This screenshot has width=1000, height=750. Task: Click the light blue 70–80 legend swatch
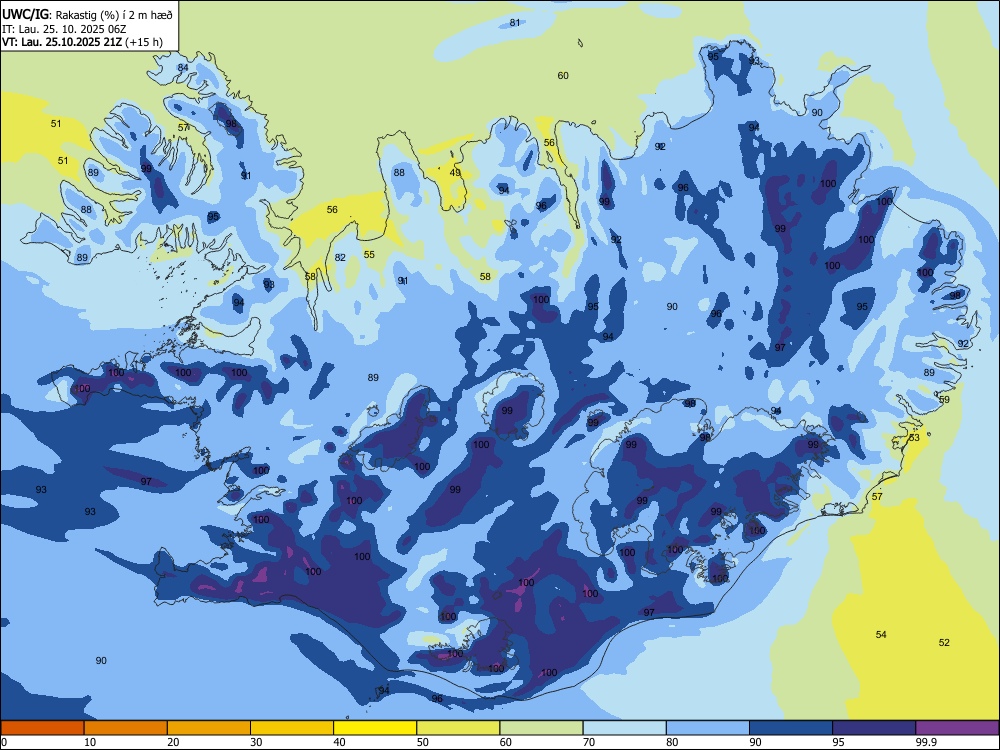click(x=624, y=728)
